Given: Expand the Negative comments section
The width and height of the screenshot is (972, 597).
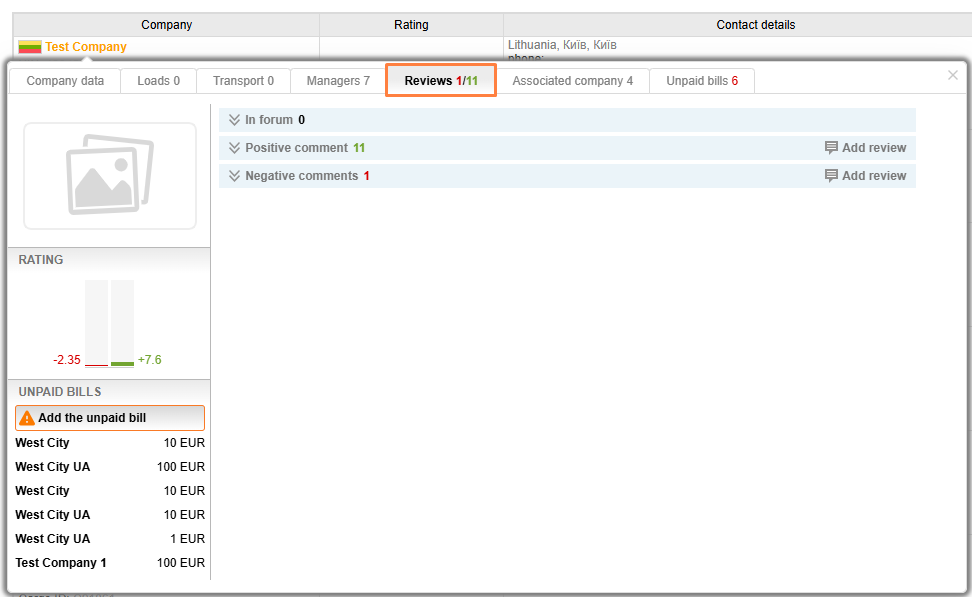Looking at the screenshot, I should coord(235,176).
